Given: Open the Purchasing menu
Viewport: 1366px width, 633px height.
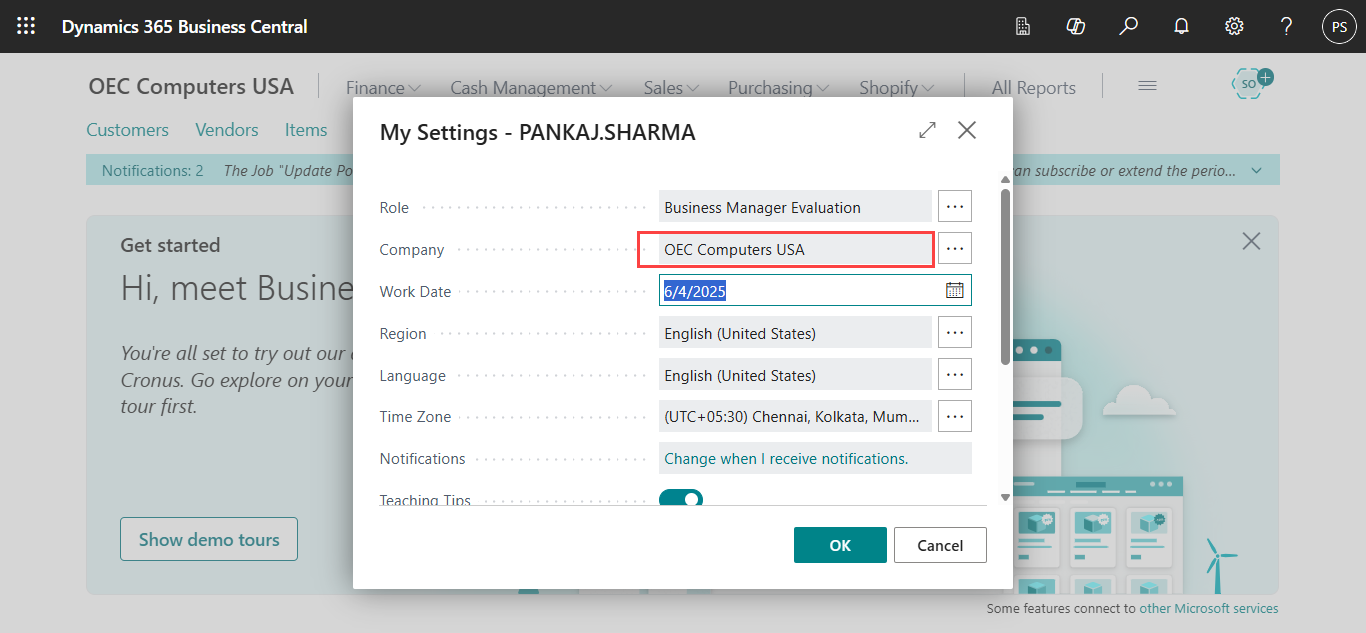Looking at the screenshot, I should point(777,88).
